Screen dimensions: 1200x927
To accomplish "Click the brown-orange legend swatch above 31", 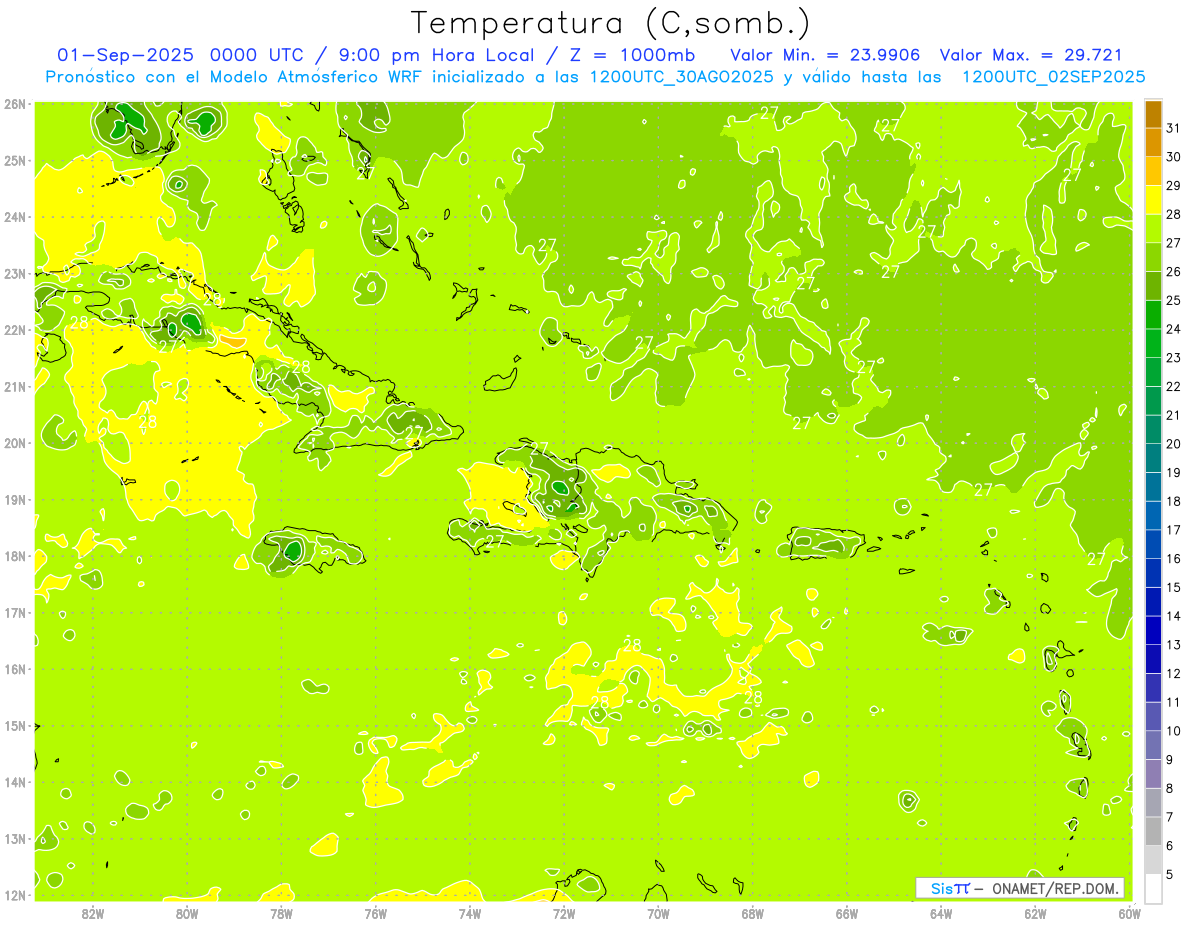I will point(1153,115).
